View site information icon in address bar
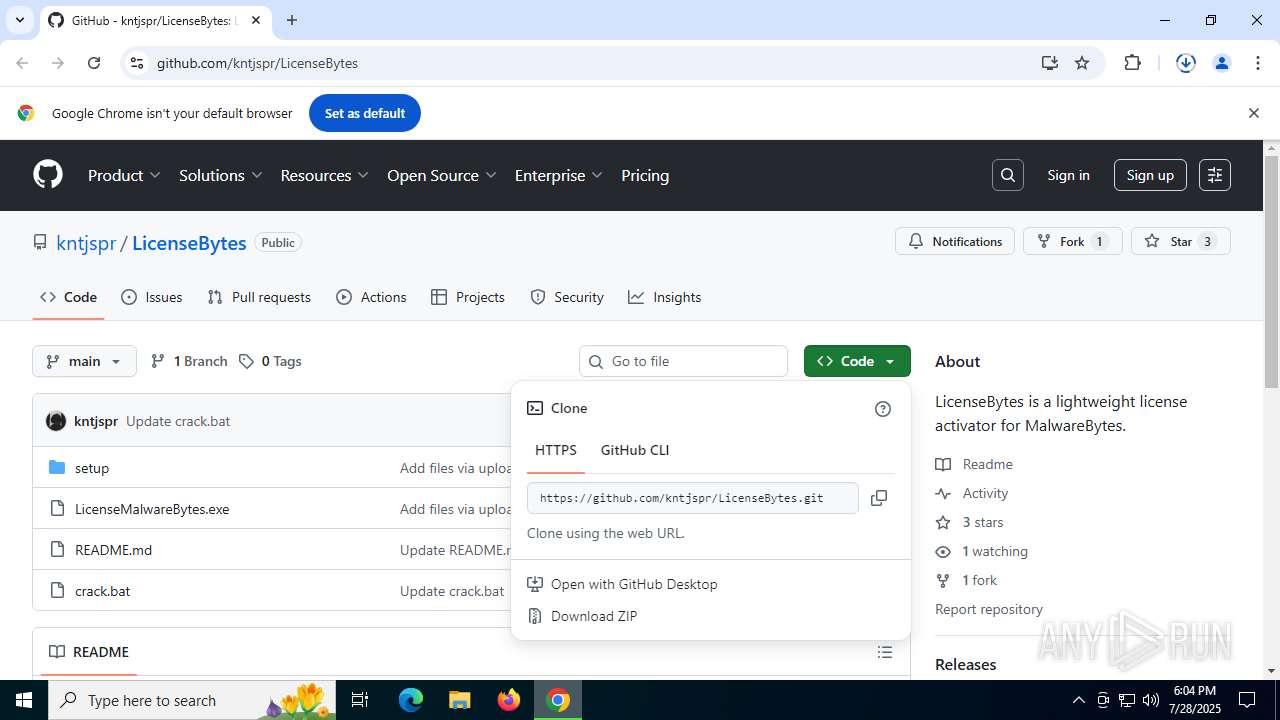The width and height of the screenshot is (1280, 720). click(137, 63)
